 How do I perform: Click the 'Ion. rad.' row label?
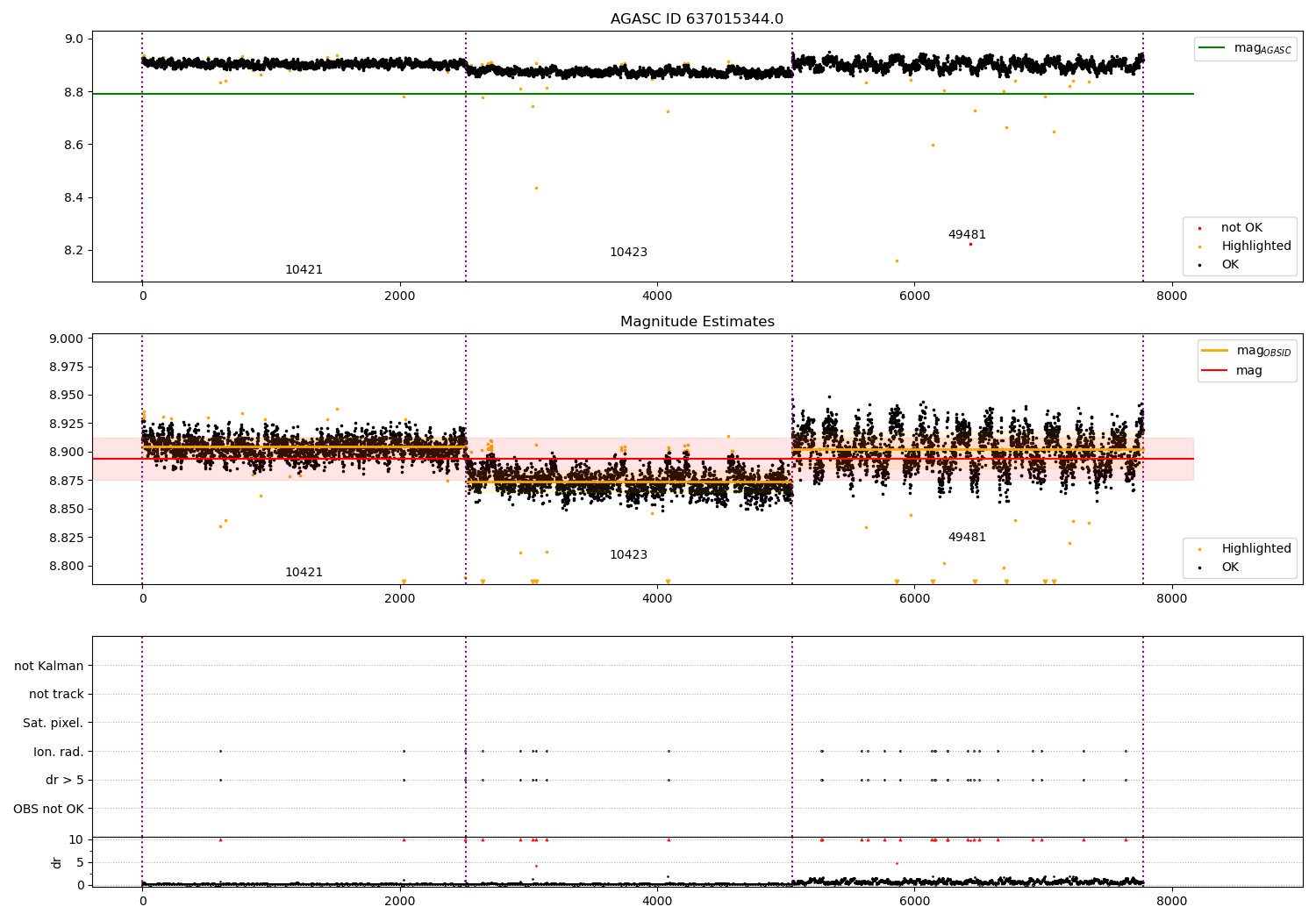59,753
